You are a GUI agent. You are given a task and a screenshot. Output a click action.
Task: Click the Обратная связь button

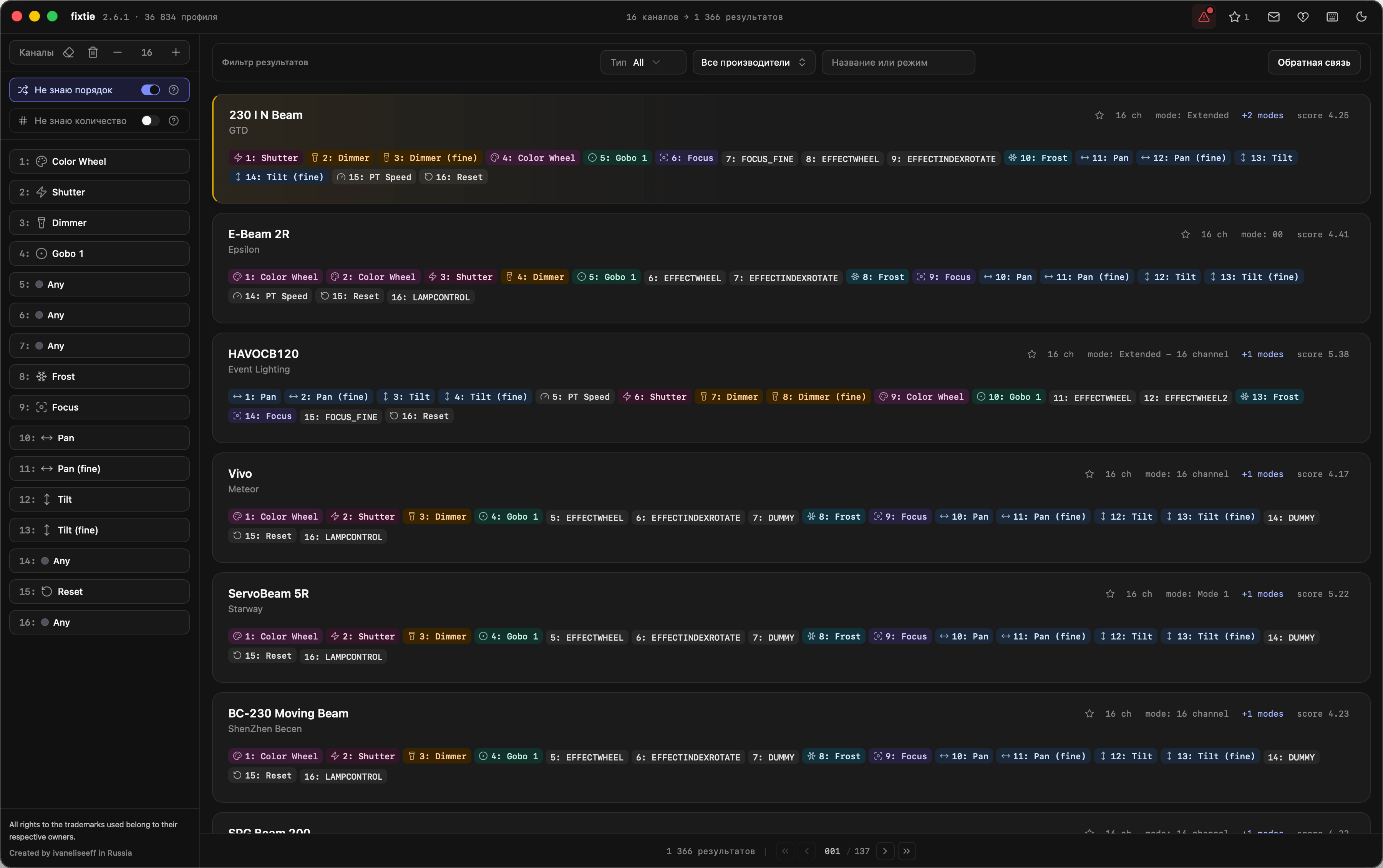point(1313,62)
